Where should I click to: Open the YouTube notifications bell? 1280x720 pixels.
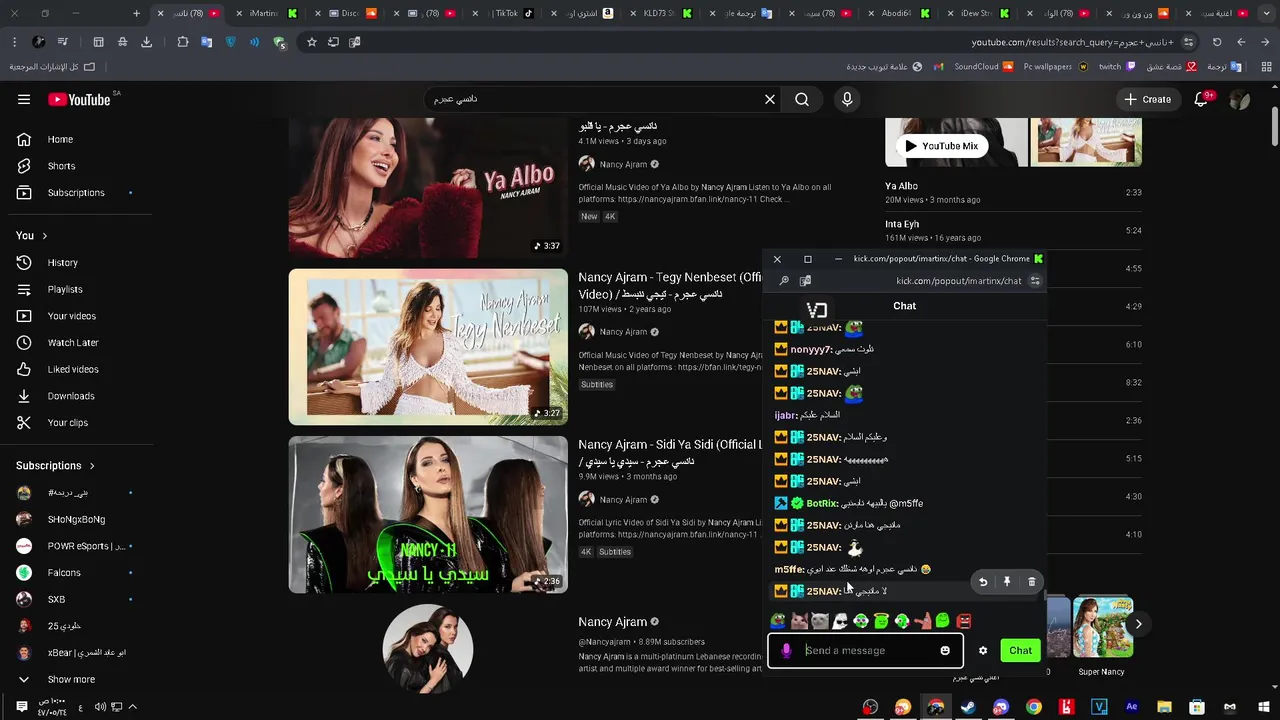pos(1202,99)
